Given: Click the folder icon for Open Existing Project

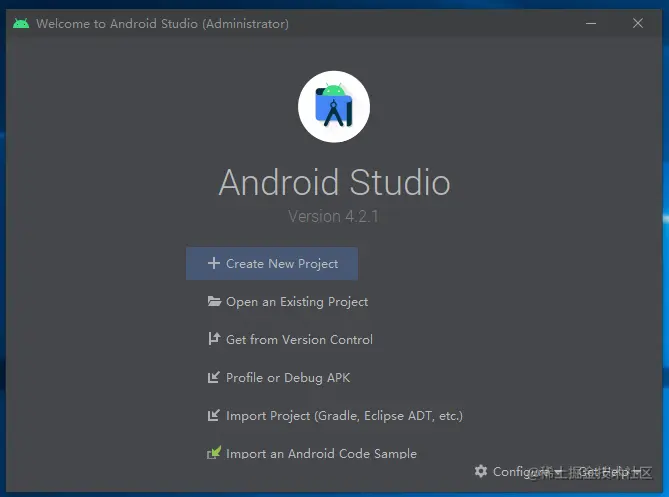Looking at the screenshot, I should pos(214,301).
